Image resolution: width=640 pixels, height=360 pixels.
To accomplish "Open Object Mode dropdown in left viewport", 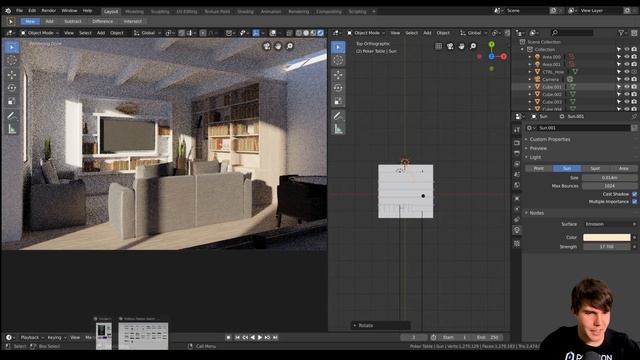I will pyautogui.click(x=40, y=33).
